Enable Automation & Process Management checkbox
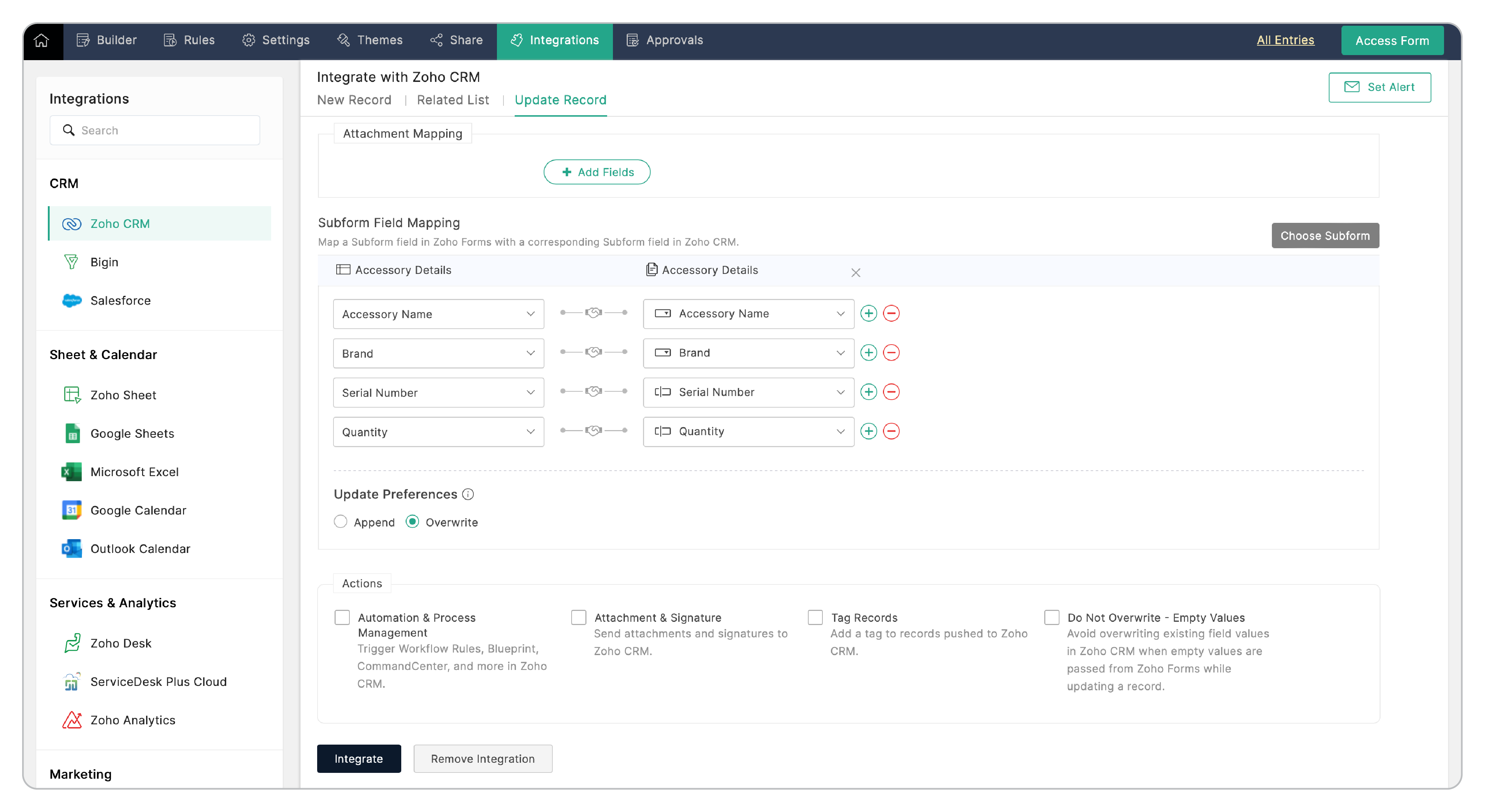This screenshot has height=812, width=1485. pos(343,618)
